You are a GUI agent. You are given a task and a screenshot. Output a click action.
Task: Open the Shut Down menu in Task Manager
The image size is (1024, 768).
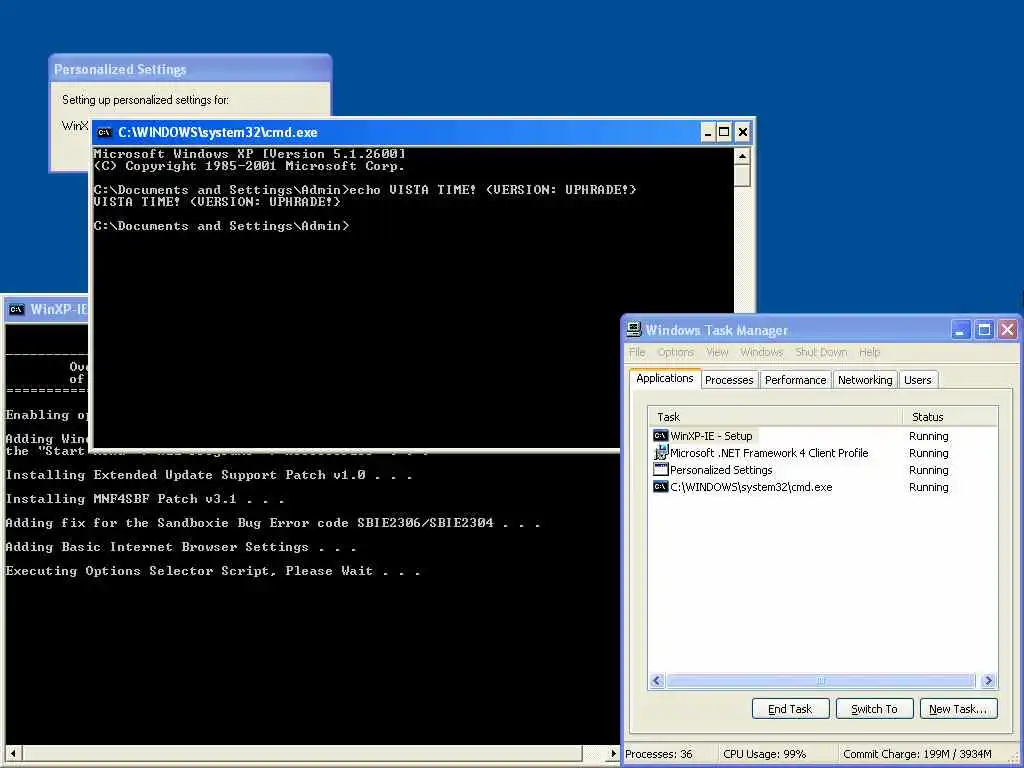pyautogui.click(x=820, y=352)
